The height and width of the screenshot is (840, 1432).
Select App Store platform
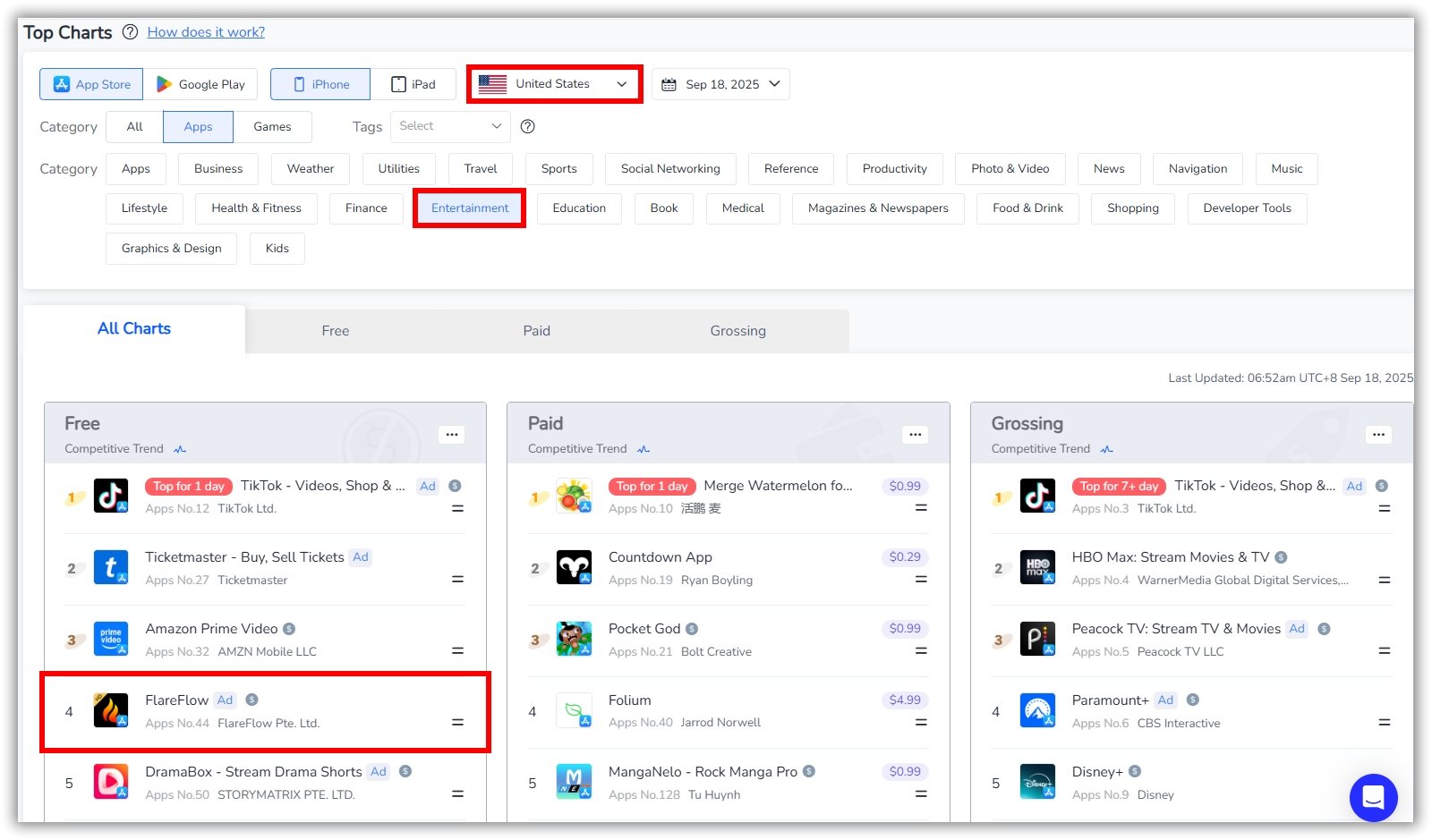click(91, 84)
